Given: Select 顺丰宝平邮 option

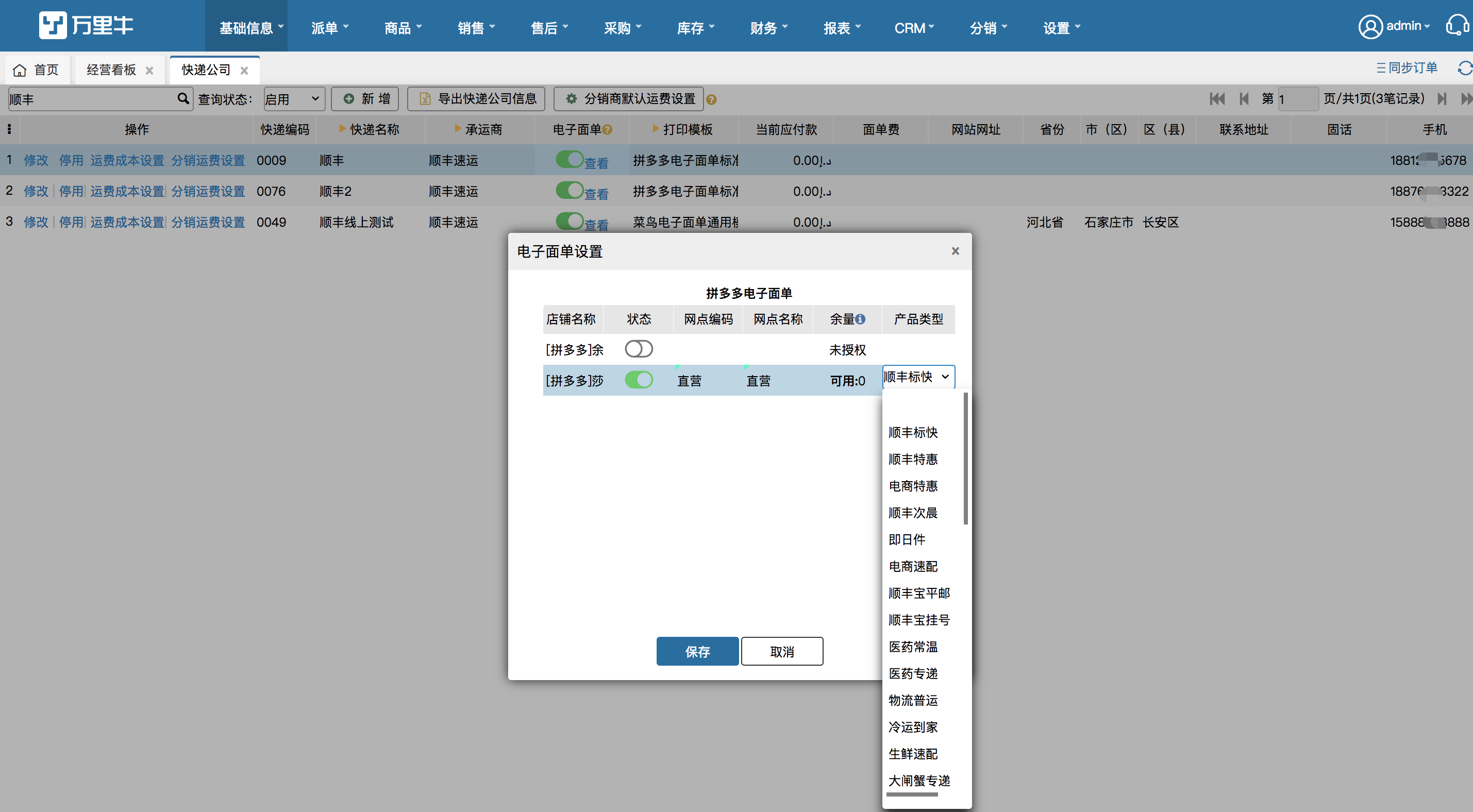Looking at the screenshot, I should click(x=919, y=594).
